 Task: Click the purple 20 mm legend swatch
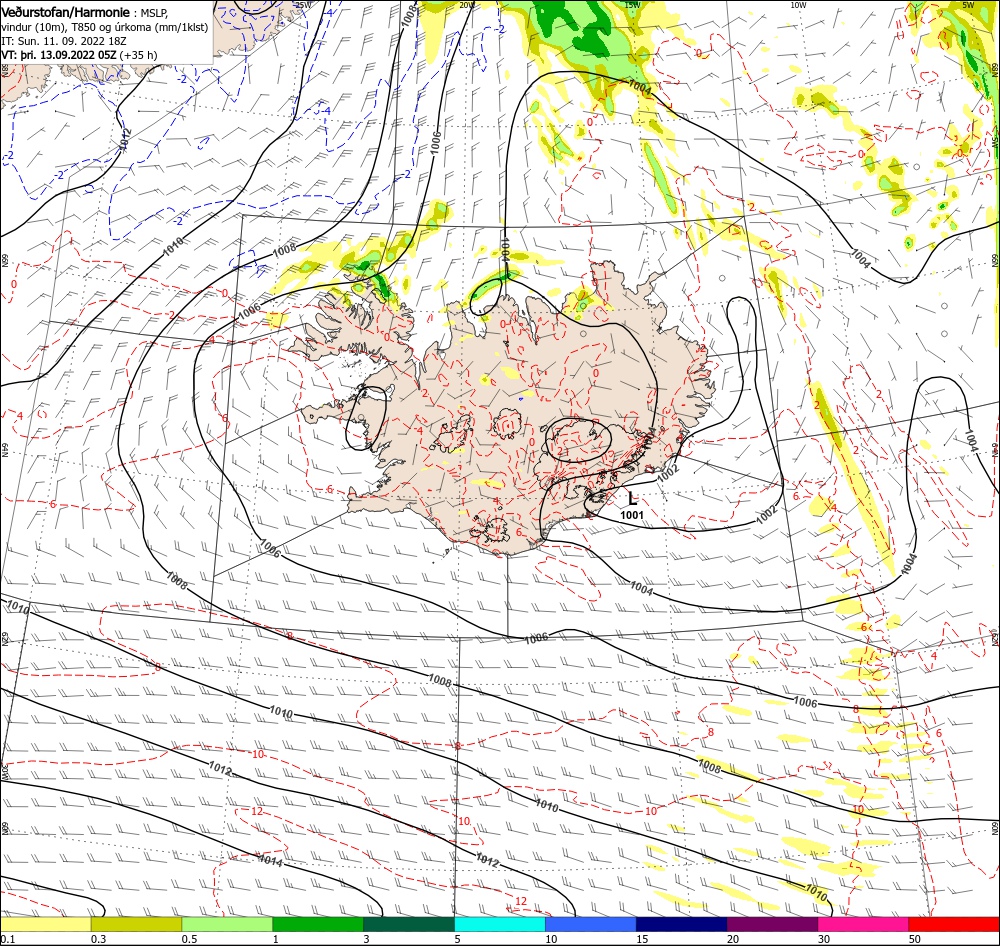coord(772,924)
